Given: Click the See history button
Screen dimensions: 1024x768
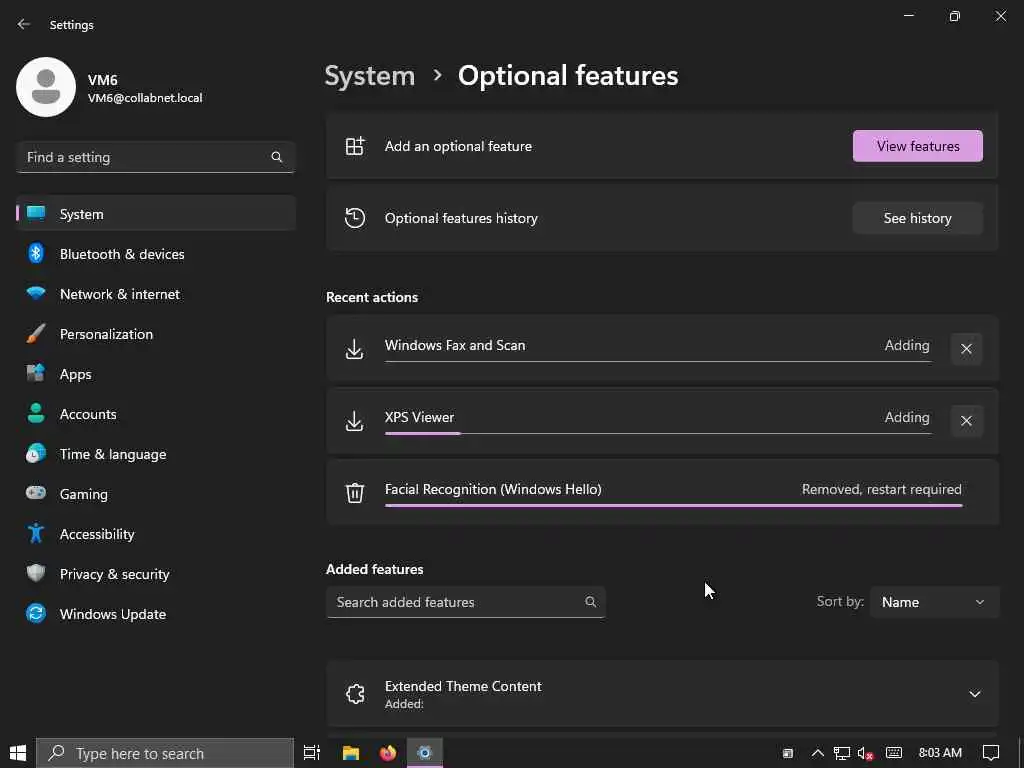Looking at the screenshot, I should point(917,218).
